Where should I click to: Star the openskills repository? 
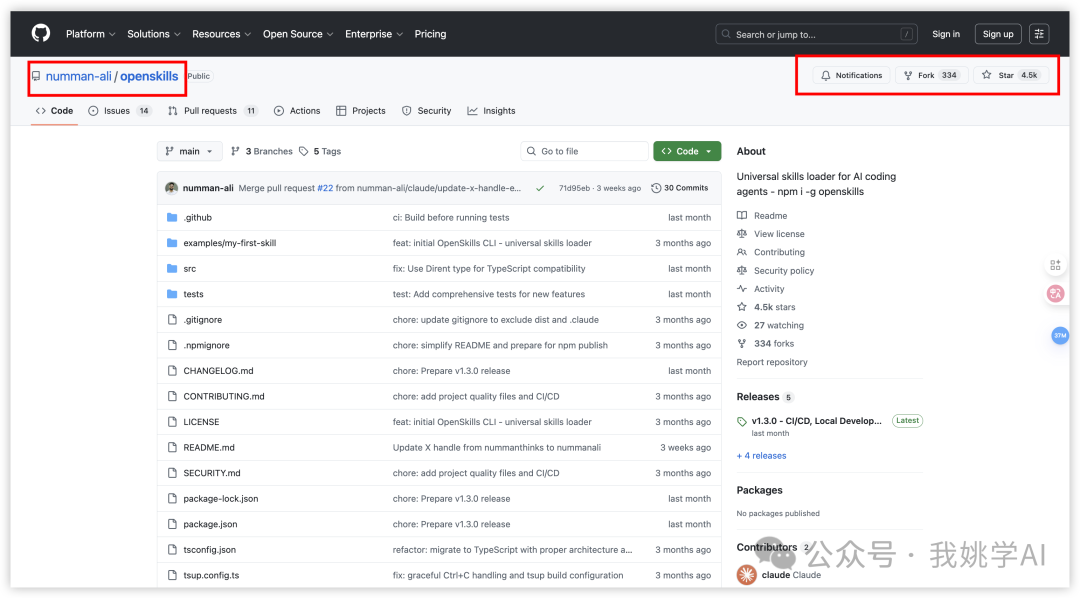(1010, 75)
